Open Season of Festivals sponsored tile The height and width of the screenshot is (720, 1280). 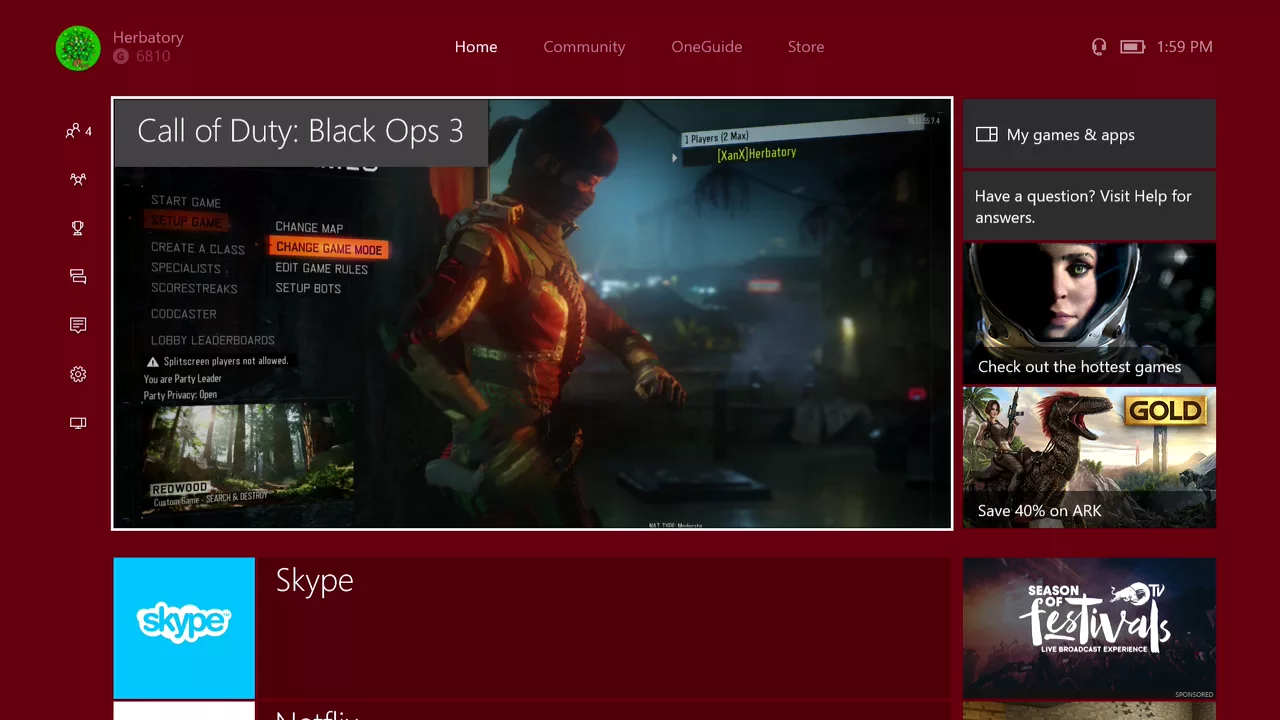(x=1089, y=629)
